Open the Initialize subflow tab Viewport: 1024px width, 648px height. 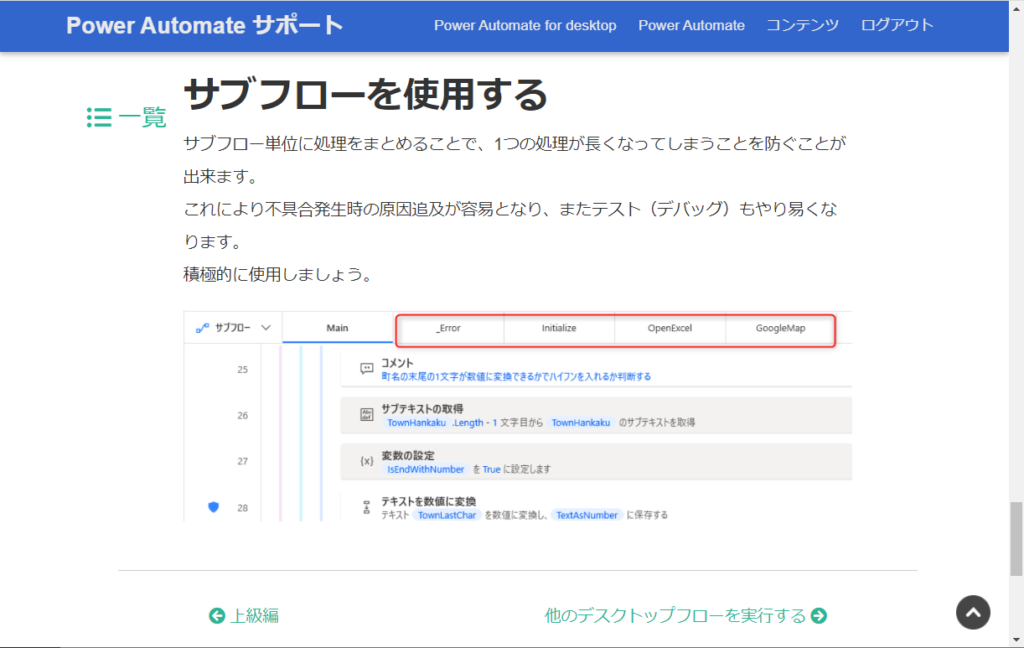coord(559,328)
